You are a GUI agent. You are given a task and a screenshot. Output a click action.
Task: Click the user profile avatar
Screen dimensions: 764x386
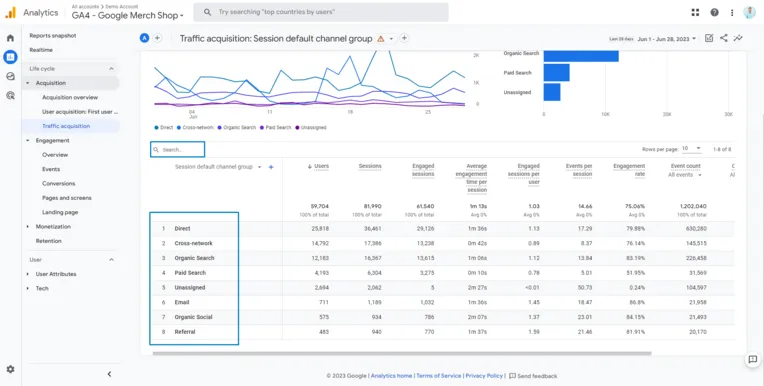[x=749, y=13]
